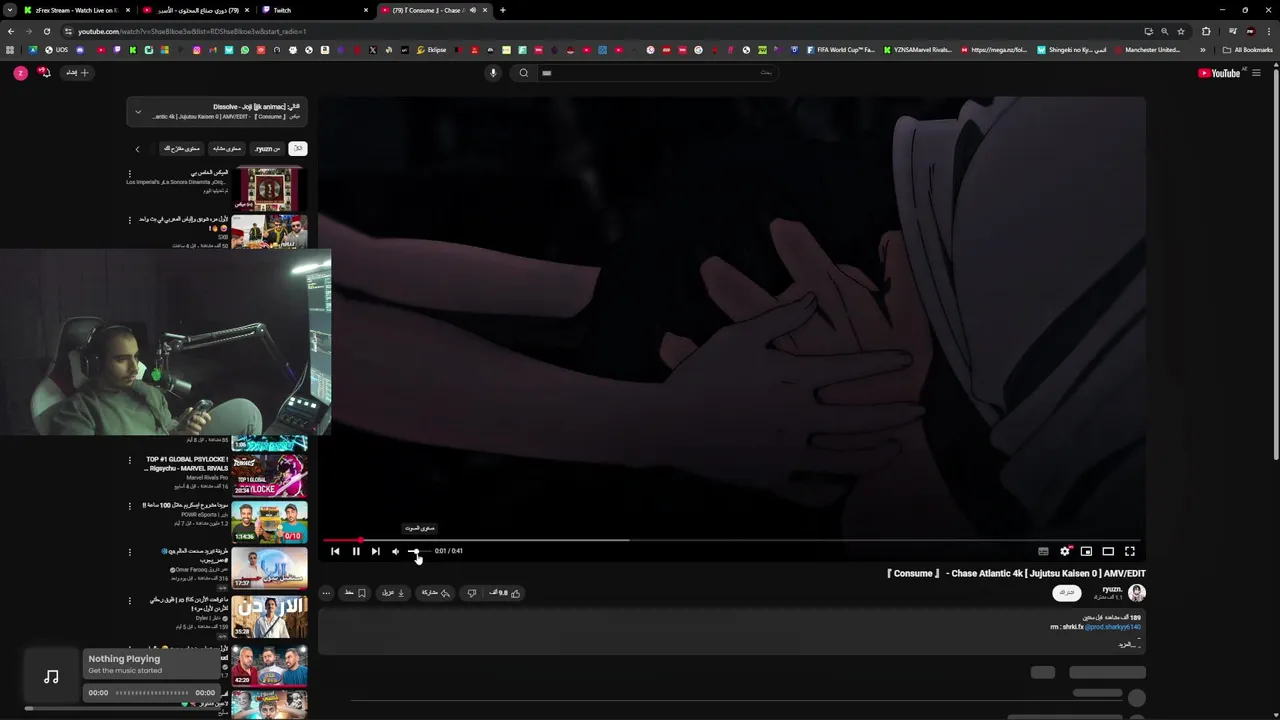The width and height of the screenshot is (1280, 720).
Task: Click the music note widget icon
Action: click(51, 677)
